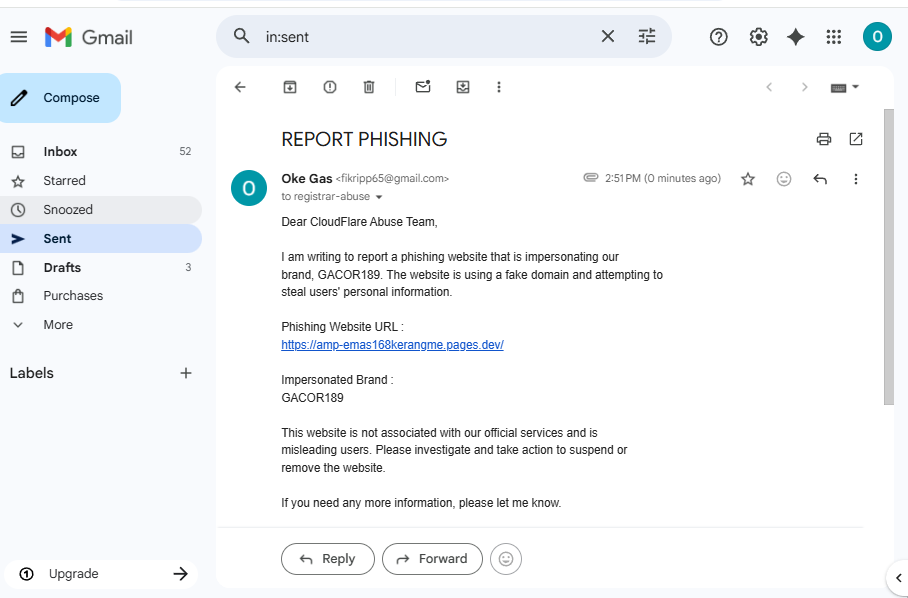
Task: Open the email in a new window
Action: pos(856,139)
